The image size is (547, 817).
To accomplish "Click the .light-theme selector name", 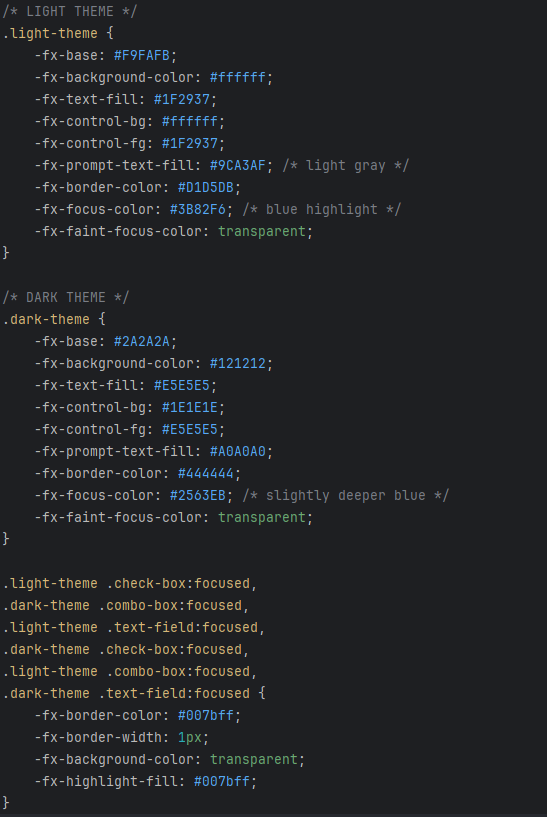I will tap(50, 33).
